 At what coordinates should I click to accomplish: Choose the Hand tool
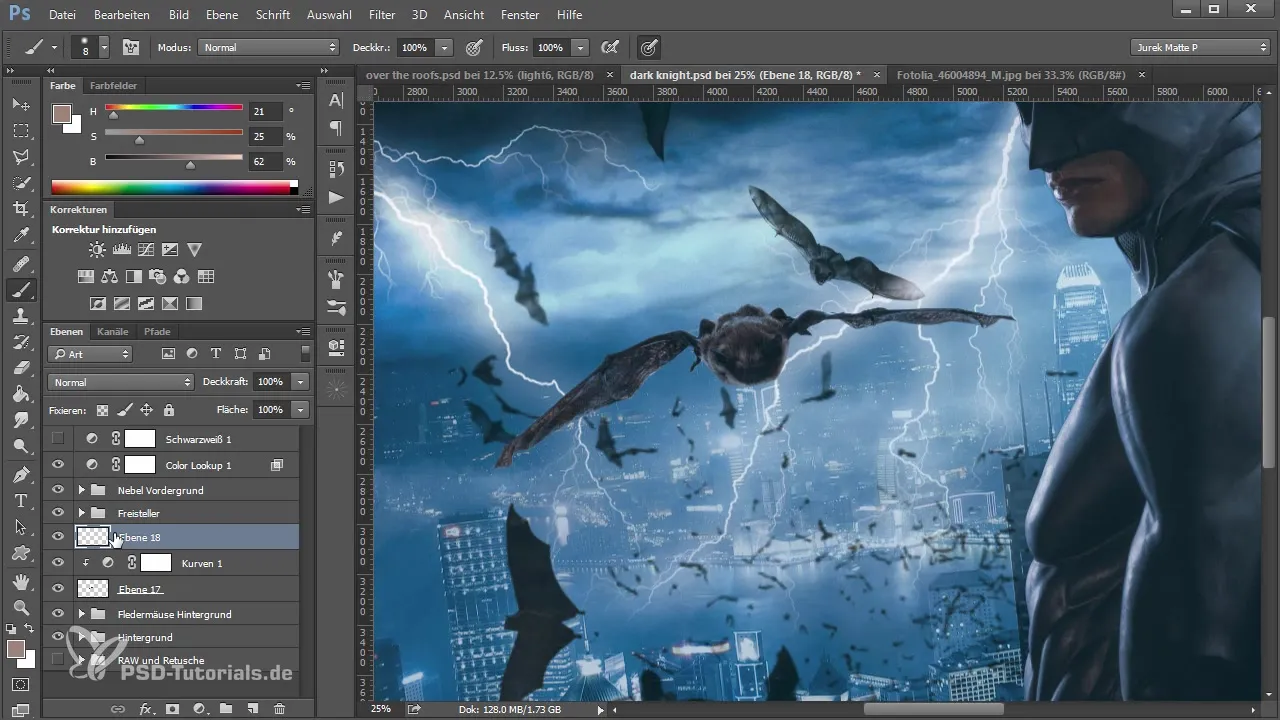click(21, 581)
